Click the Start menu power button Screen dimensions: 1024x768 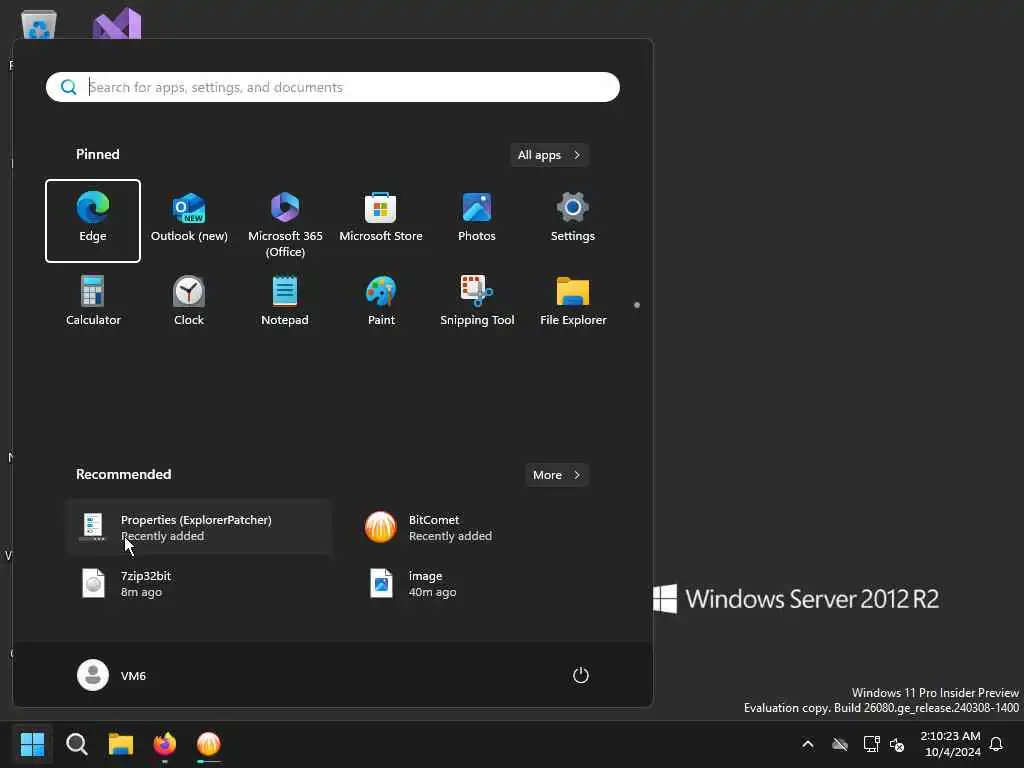581,675
